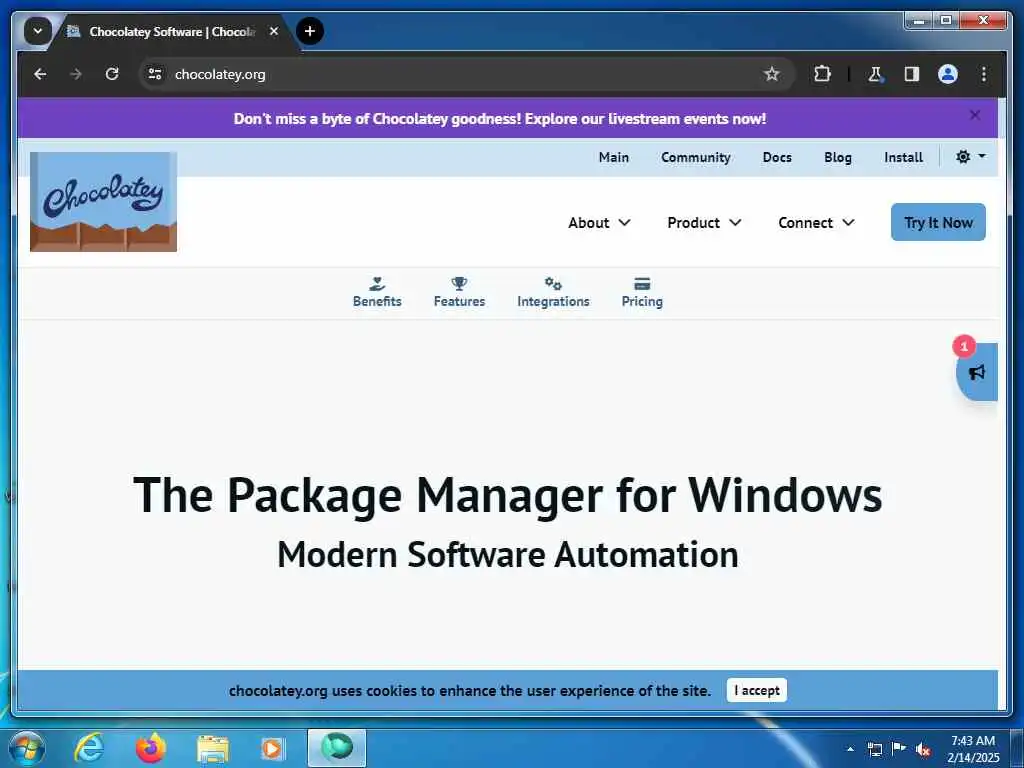Jump to Integrations section
This screenshot has height=768, width=1024.
click(553, 292)
